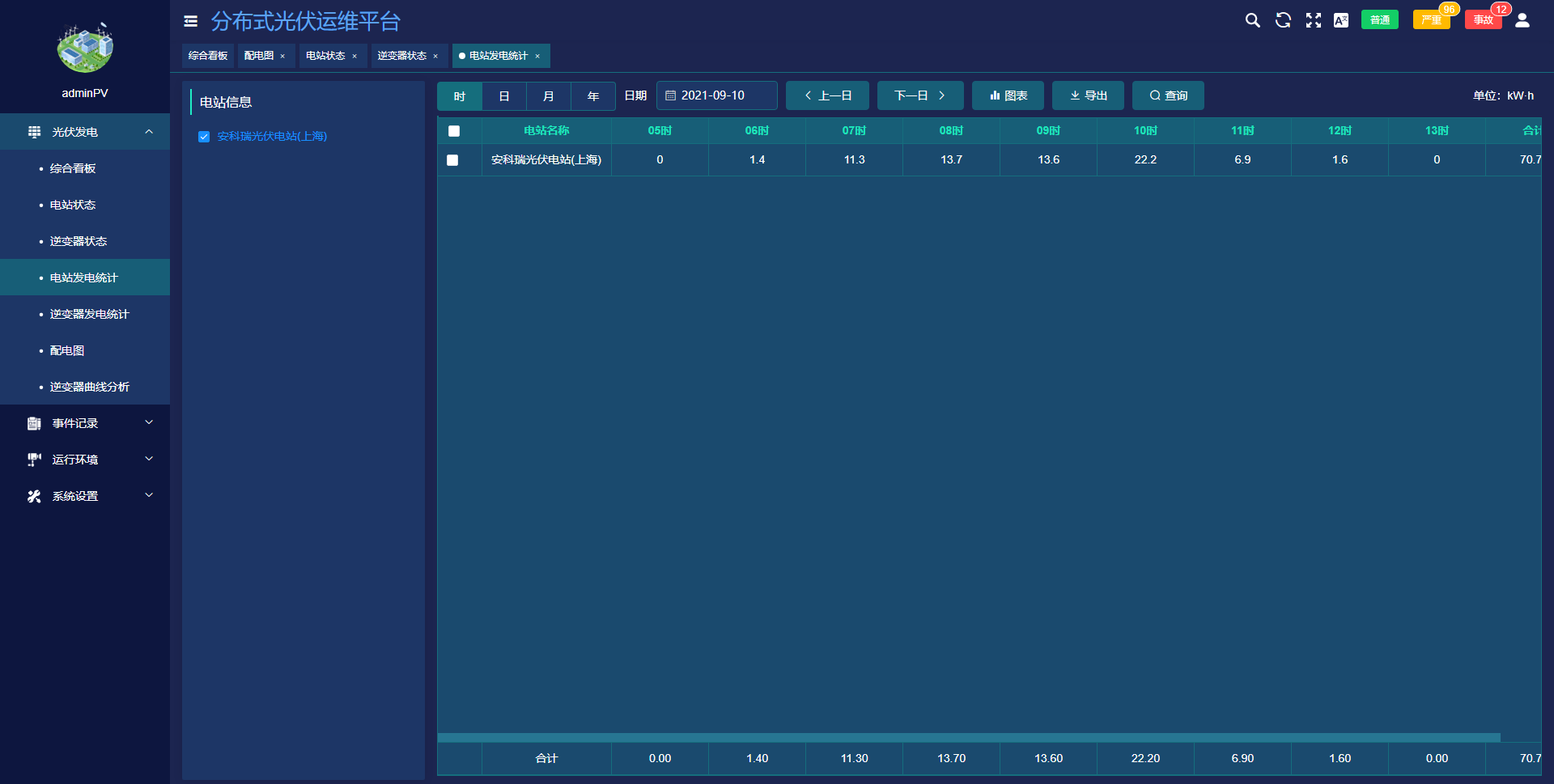Click the date input field 2021-09-10
Viewport: 1554px width, 784px height.
point(717,95)
